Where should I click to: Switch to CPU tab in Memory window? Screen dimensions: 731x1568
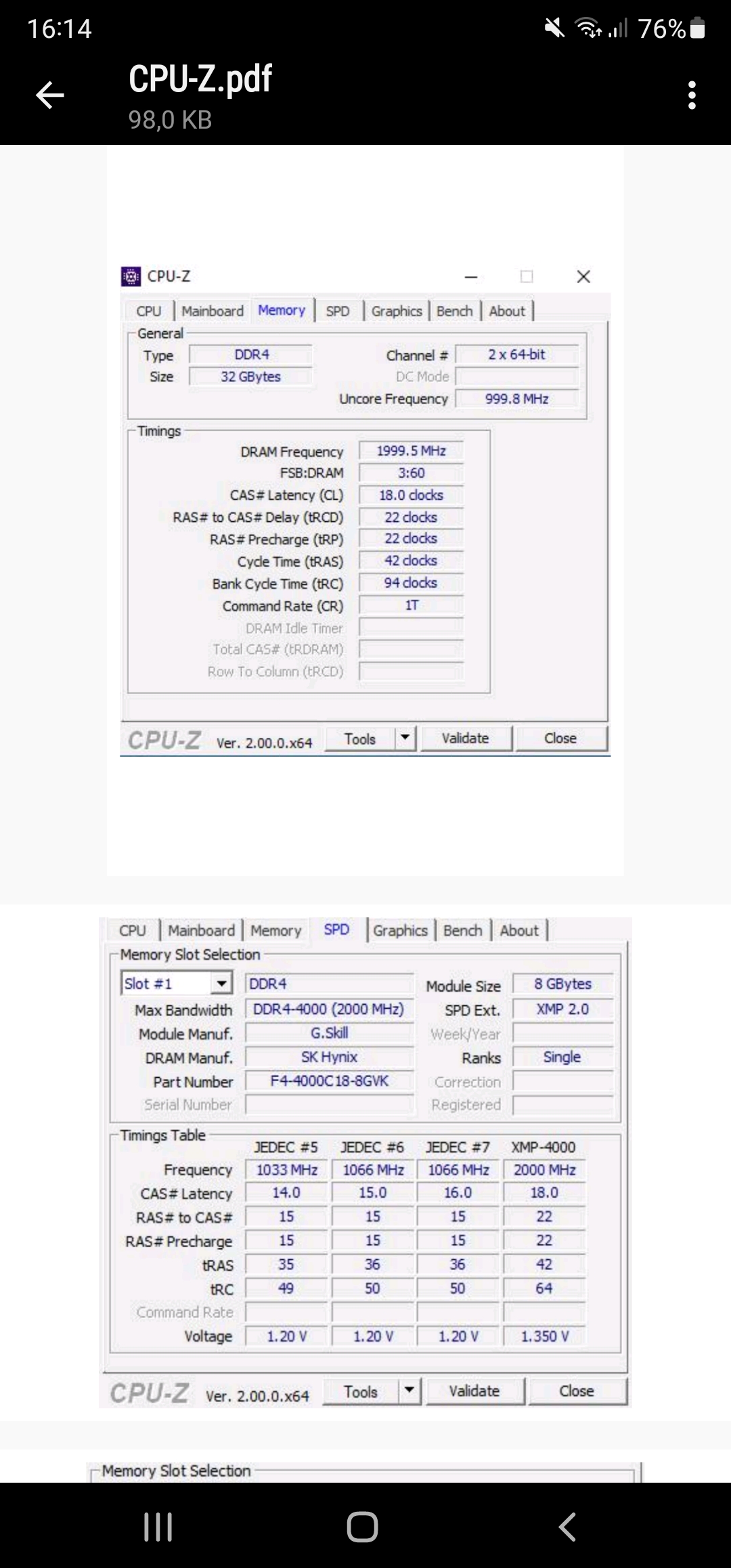pos(149,311)
